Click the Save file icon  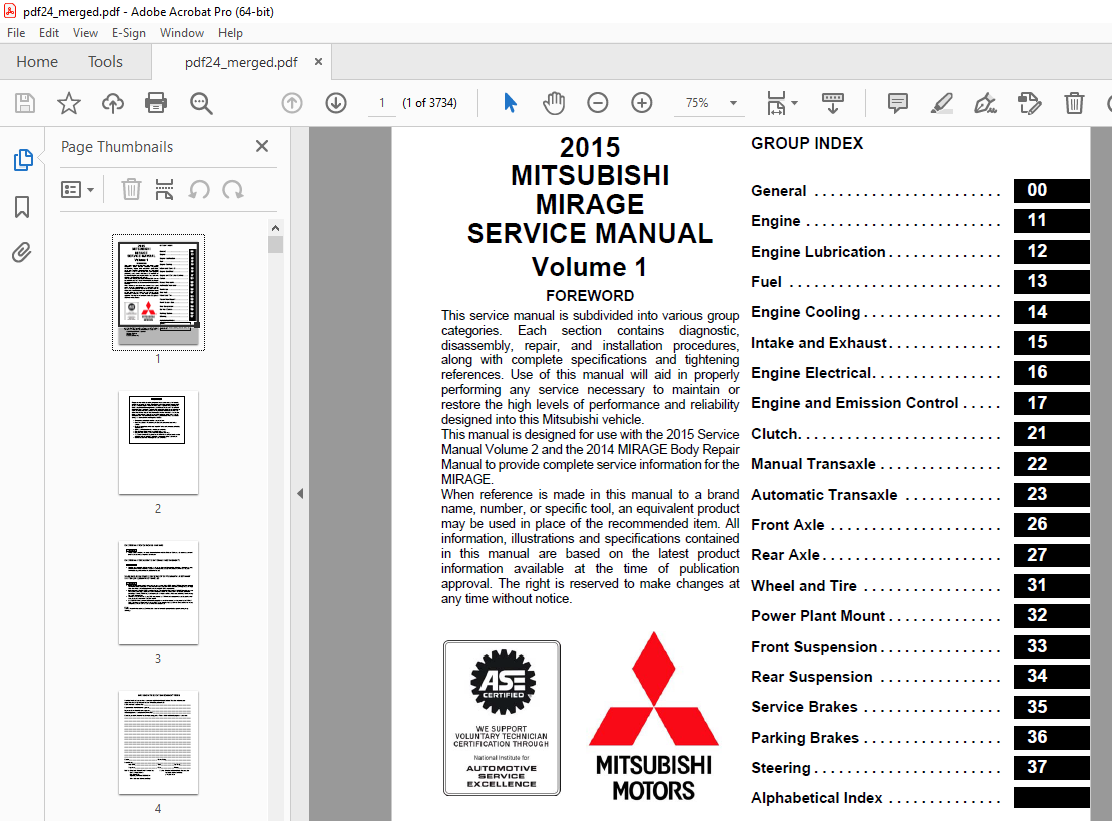[25, 104]
